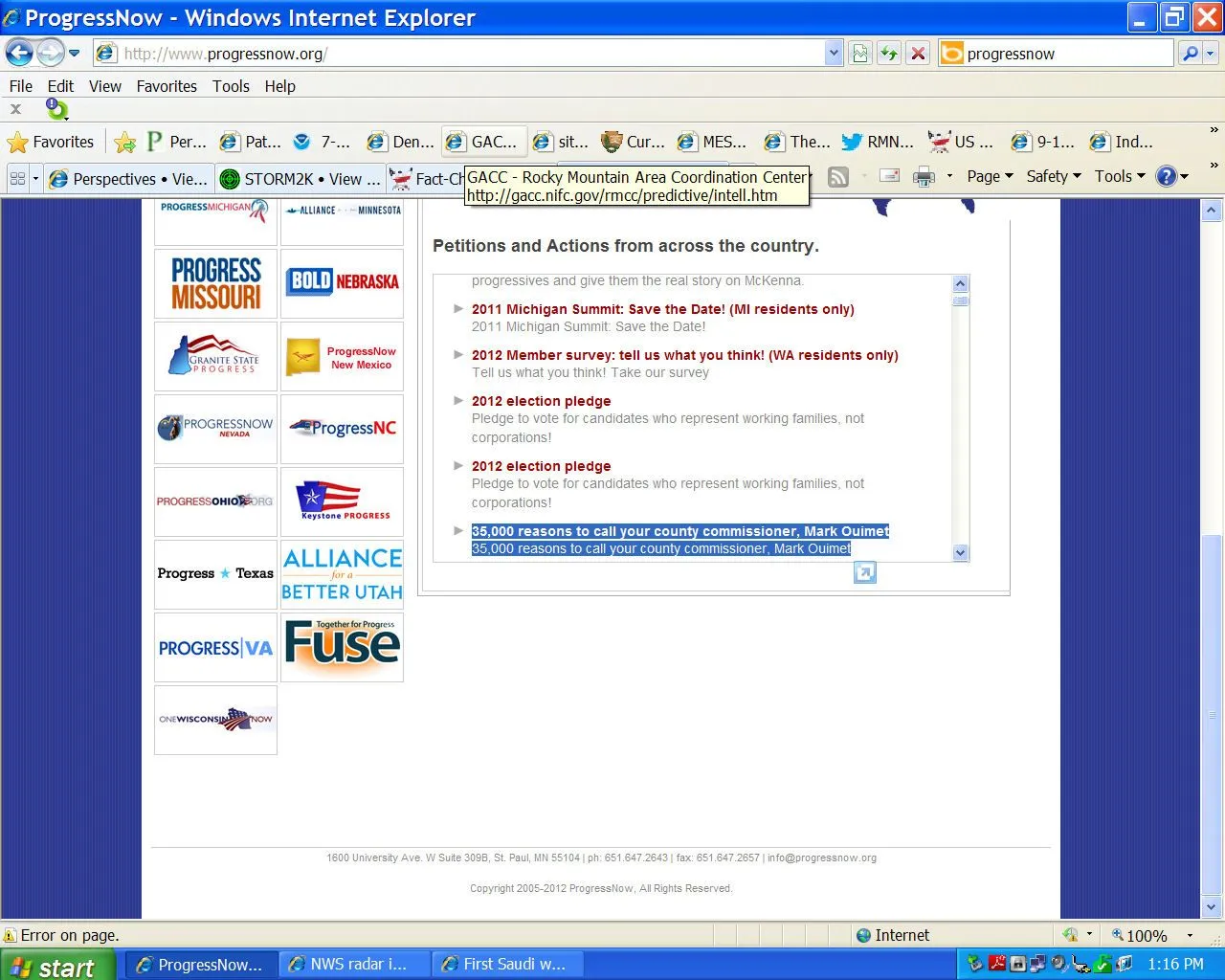Viewport: 1225px width, 980px height.
Task: Expand the 2012 Member survey item arrow
Action: pyautogui.click(x=458, y=355)
